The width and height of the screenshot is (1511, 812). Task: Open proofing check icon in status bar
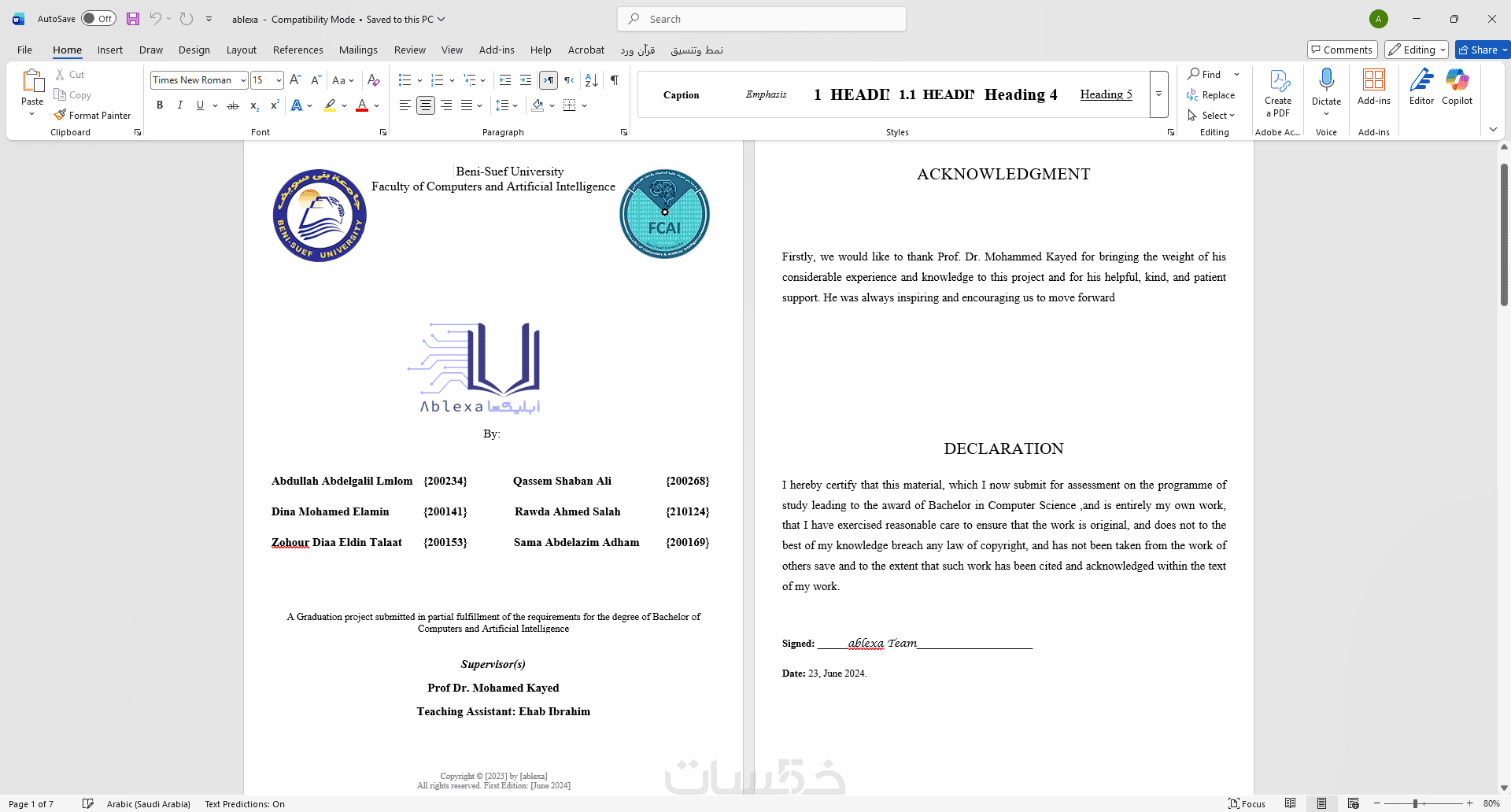88,803
